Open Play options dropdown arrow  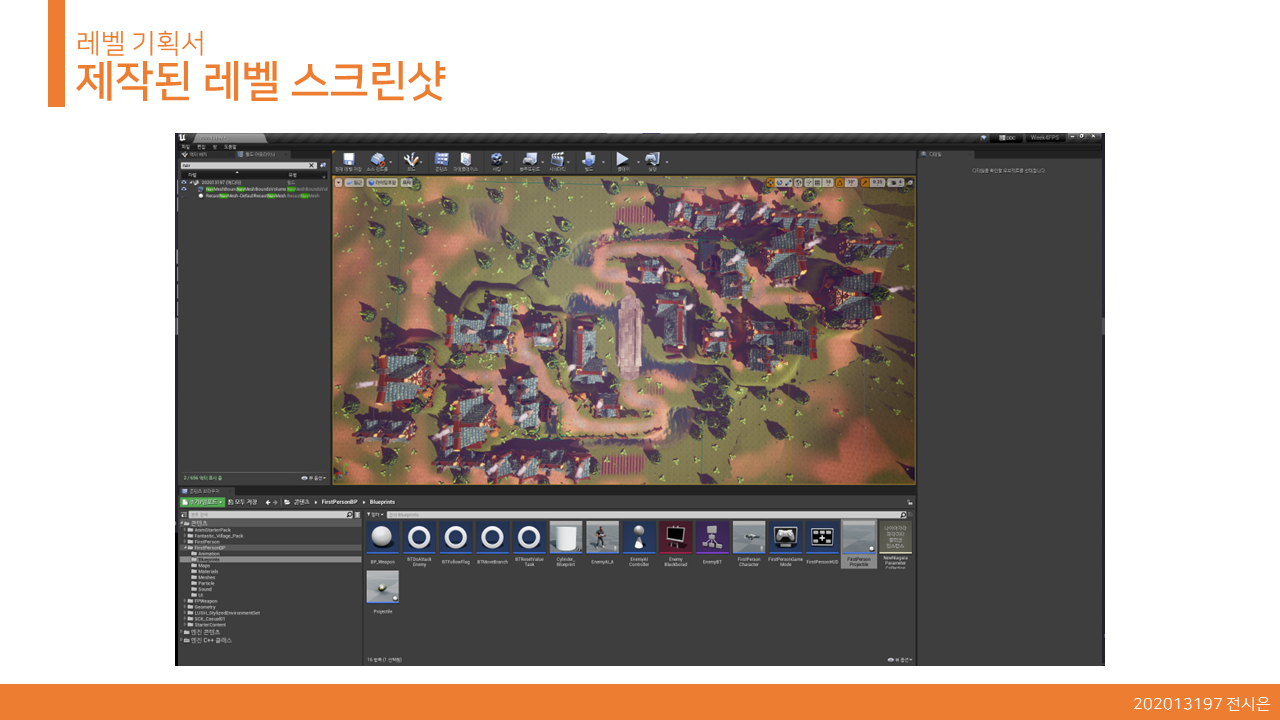638,162
